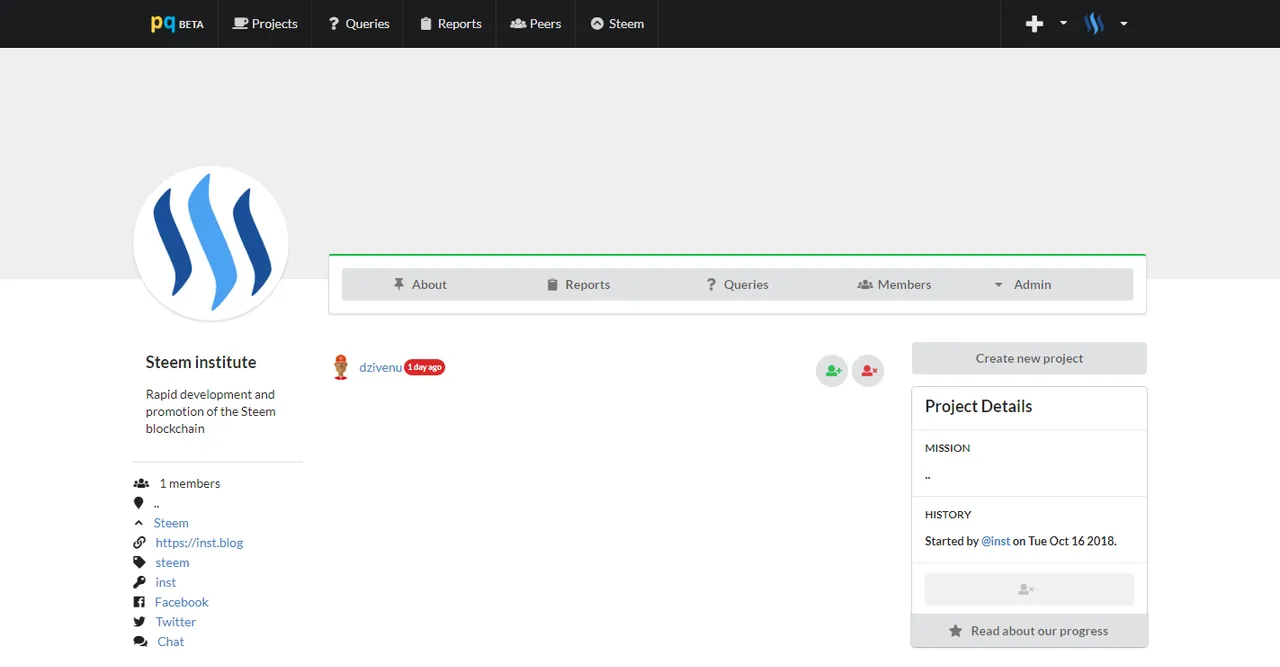1280x667 pixels.
Task: Click the large Steem institute project logo
Action: pyautogui.click(x=211, y=243)
